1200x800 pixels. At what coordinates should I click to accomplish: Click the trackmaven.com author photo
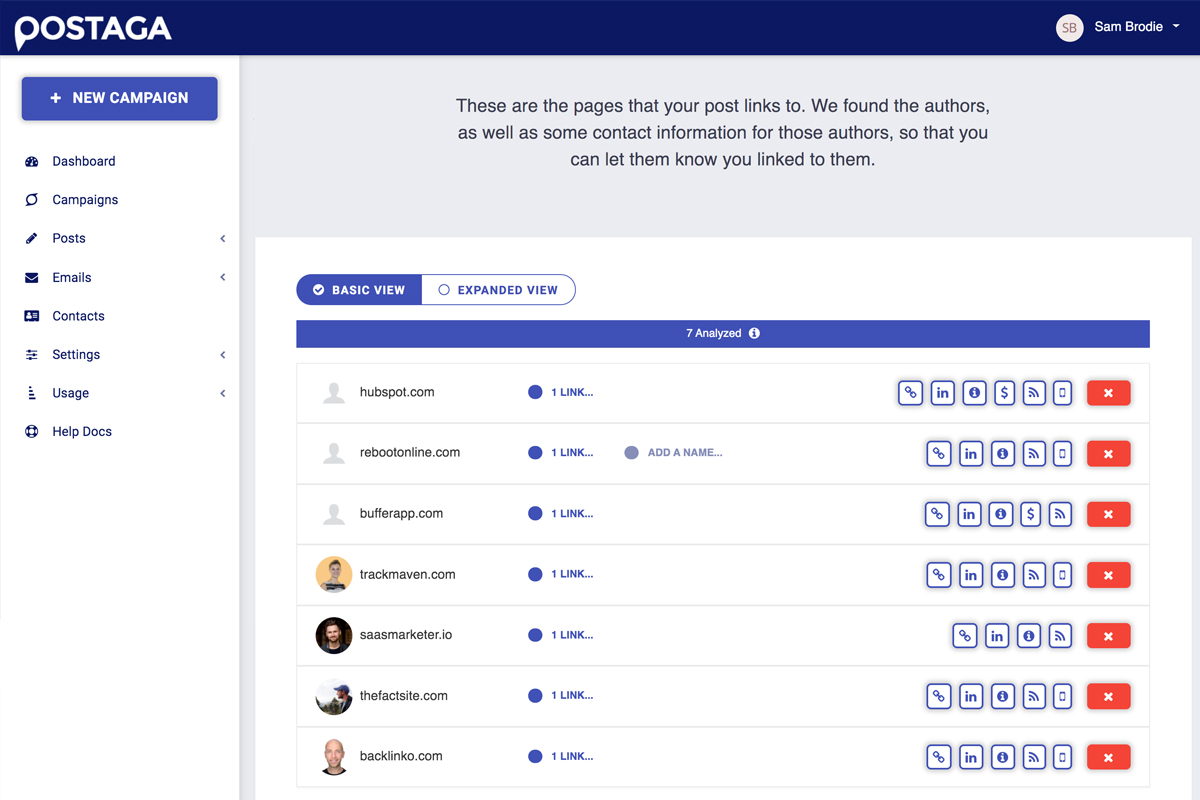334,575
